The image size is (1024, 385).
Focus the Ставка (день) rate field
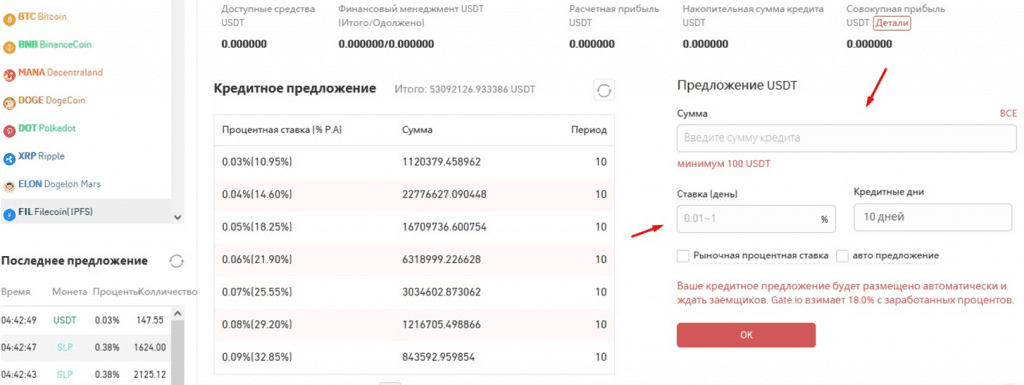pyautogui.click(x=756, y=219)
